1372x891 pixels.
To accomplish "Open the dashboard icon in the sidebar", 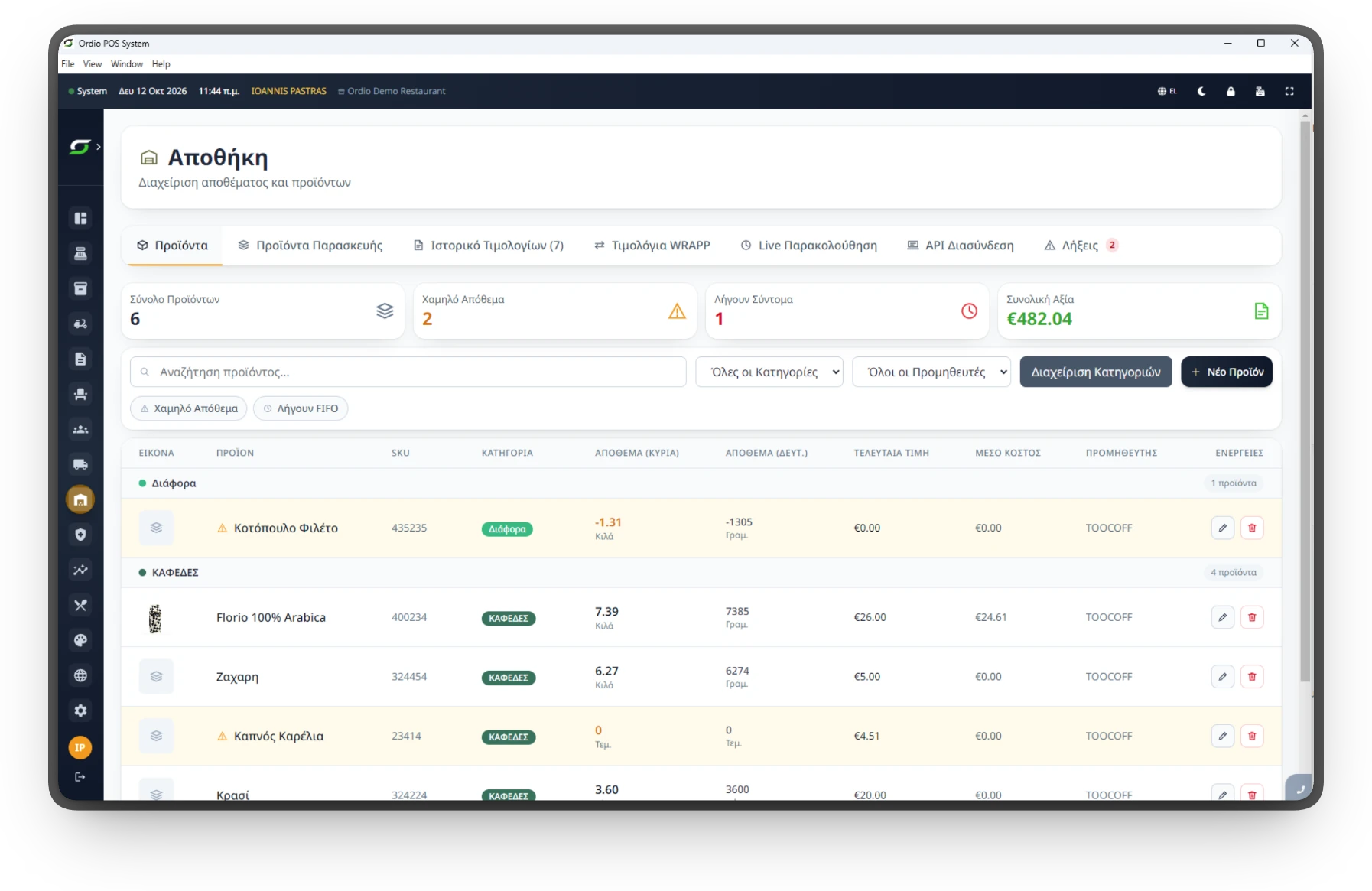I will [80, 219].
